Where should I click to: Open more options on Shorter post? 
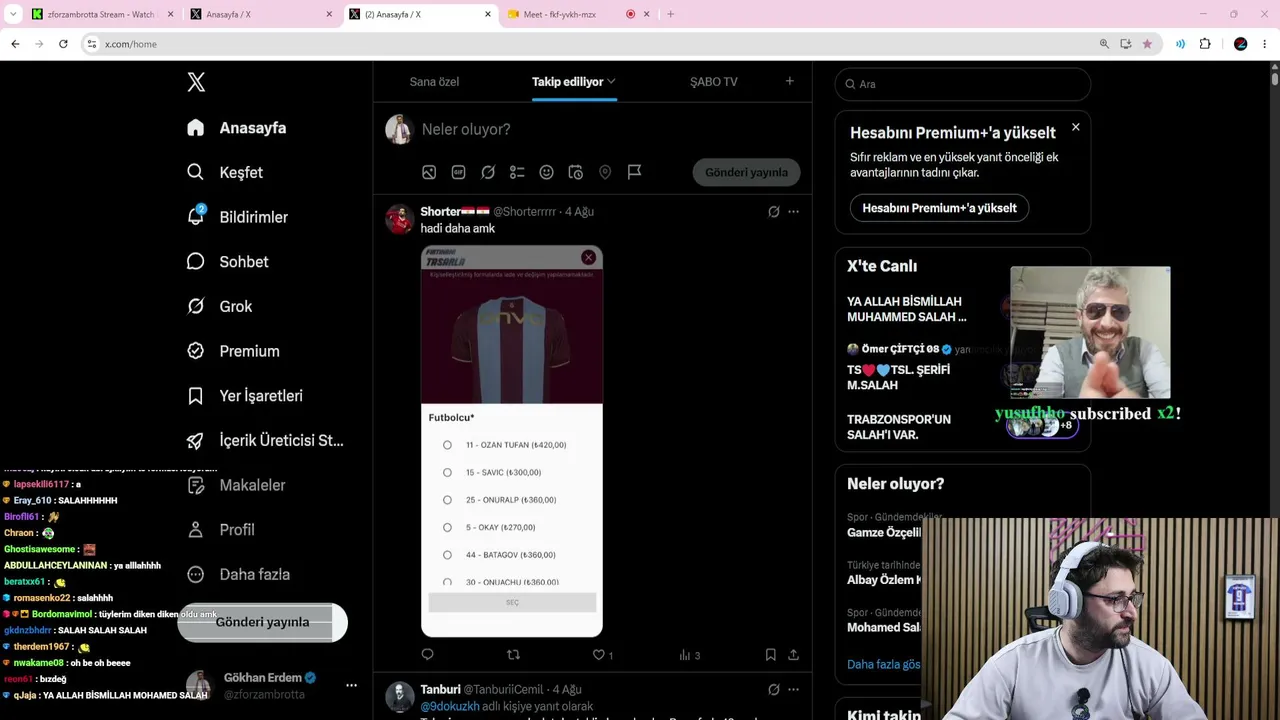[793, 212]
